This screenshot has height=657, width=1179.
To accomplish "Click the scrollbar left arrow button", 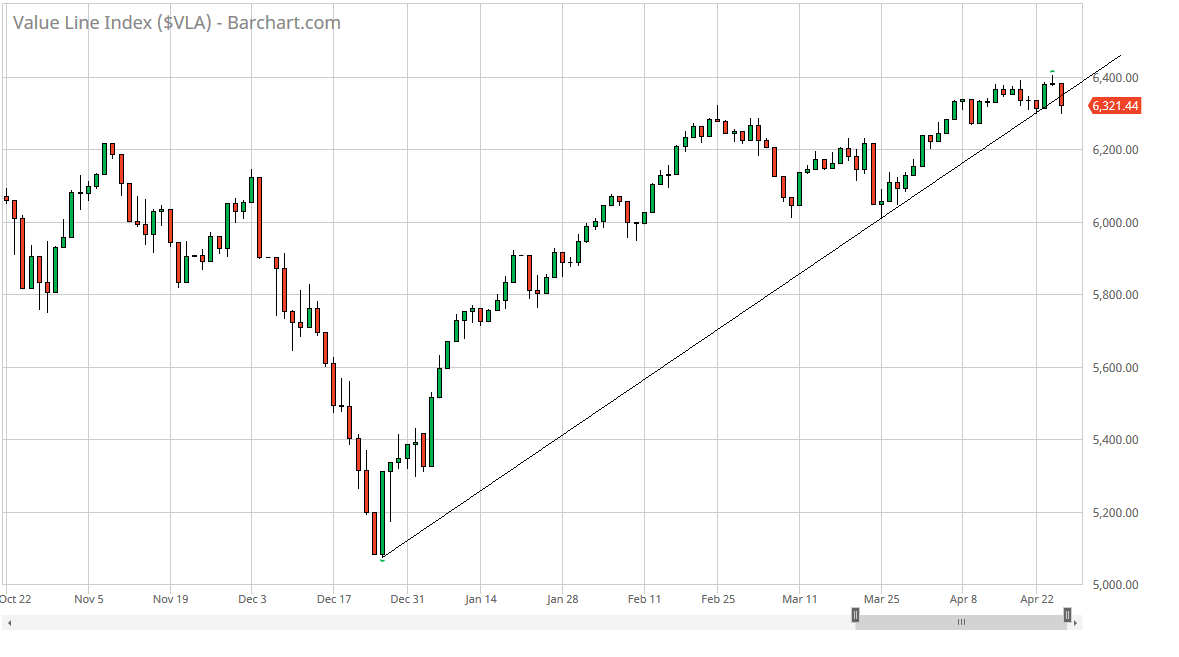I will 9,623.
